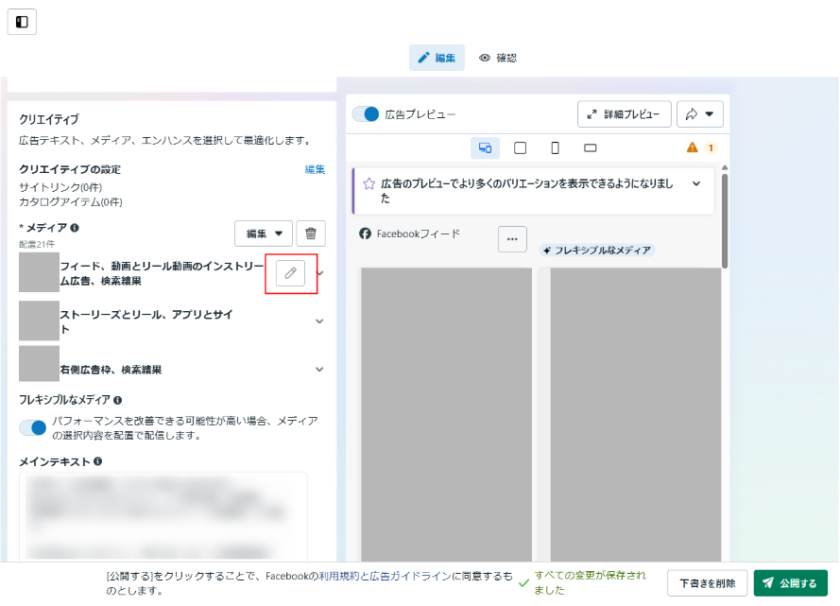Image resolution: width=840 pixels, height=606 pixels.
Task: Select the mobile vertical preview icon
Action: [555, 148]
